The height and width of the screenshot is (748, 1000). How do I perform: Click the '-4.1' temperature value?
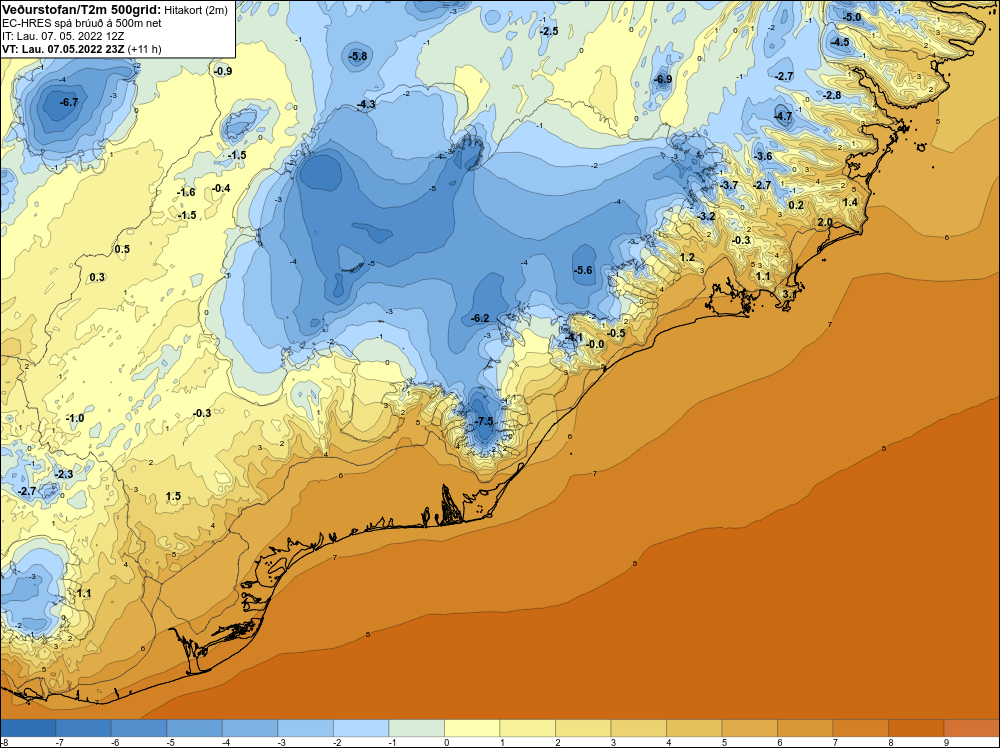[x=573, y=337]
